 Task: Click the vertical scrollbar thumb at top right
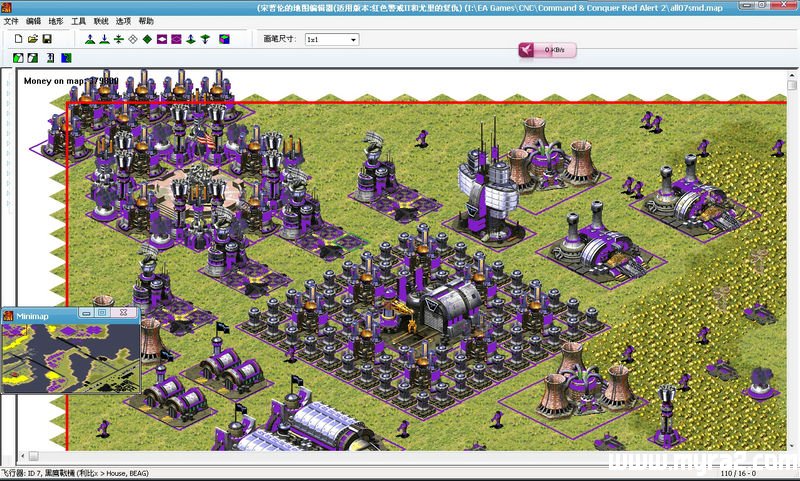(x=792, y=86)
